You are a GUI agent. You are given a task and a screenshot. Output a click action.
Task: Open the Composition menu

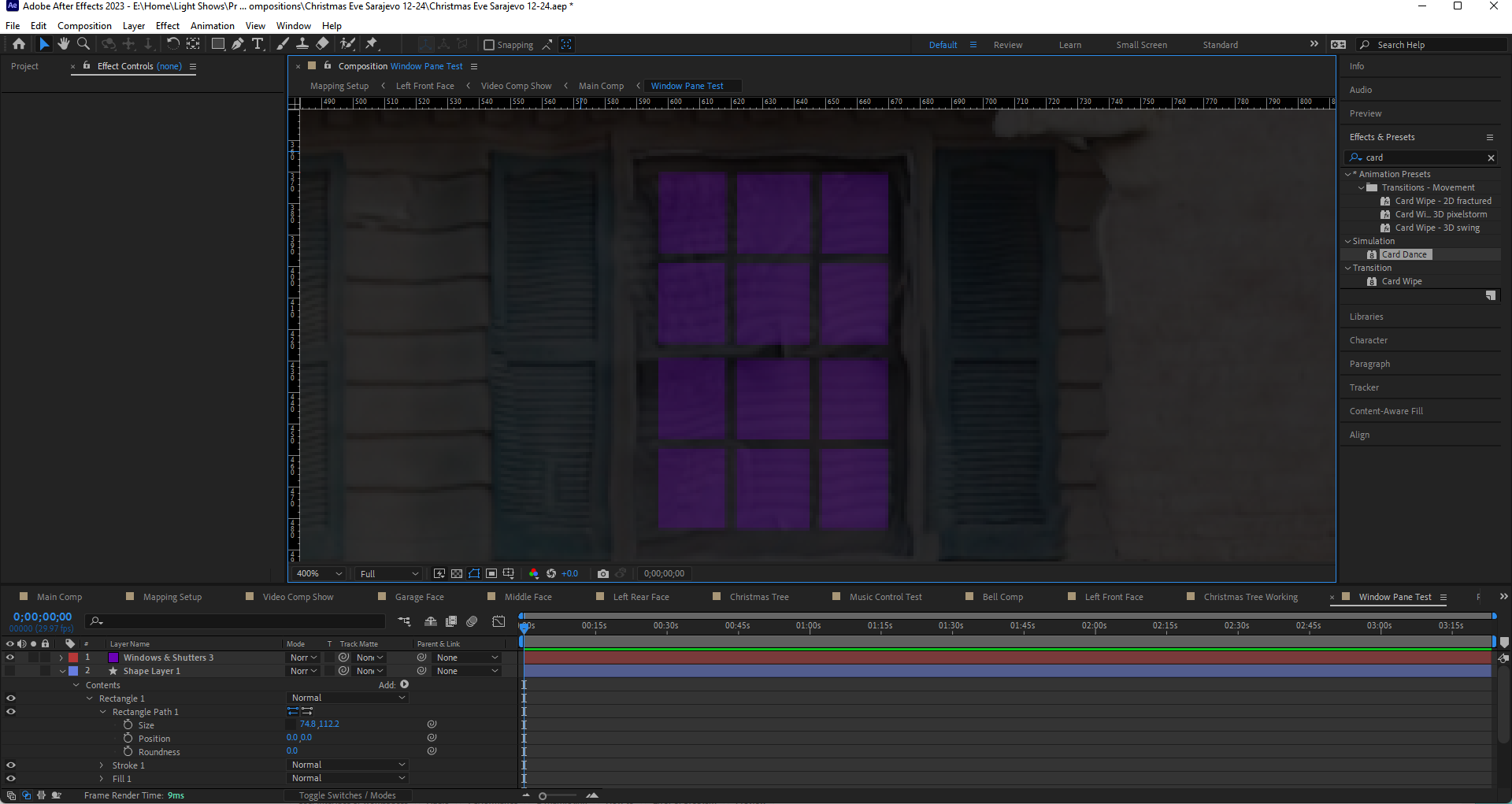[84, 25]
